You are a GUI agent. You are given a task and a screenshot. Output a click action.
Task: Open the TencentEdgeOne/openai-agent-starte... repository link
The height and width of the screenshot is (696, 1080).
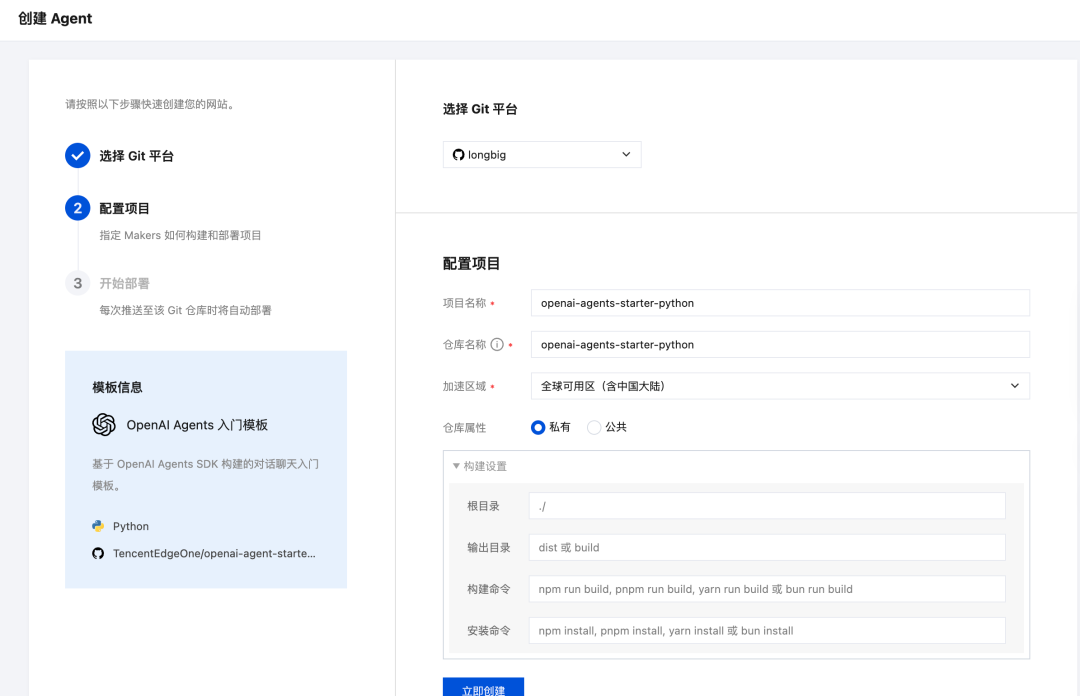tap(214, 553)
